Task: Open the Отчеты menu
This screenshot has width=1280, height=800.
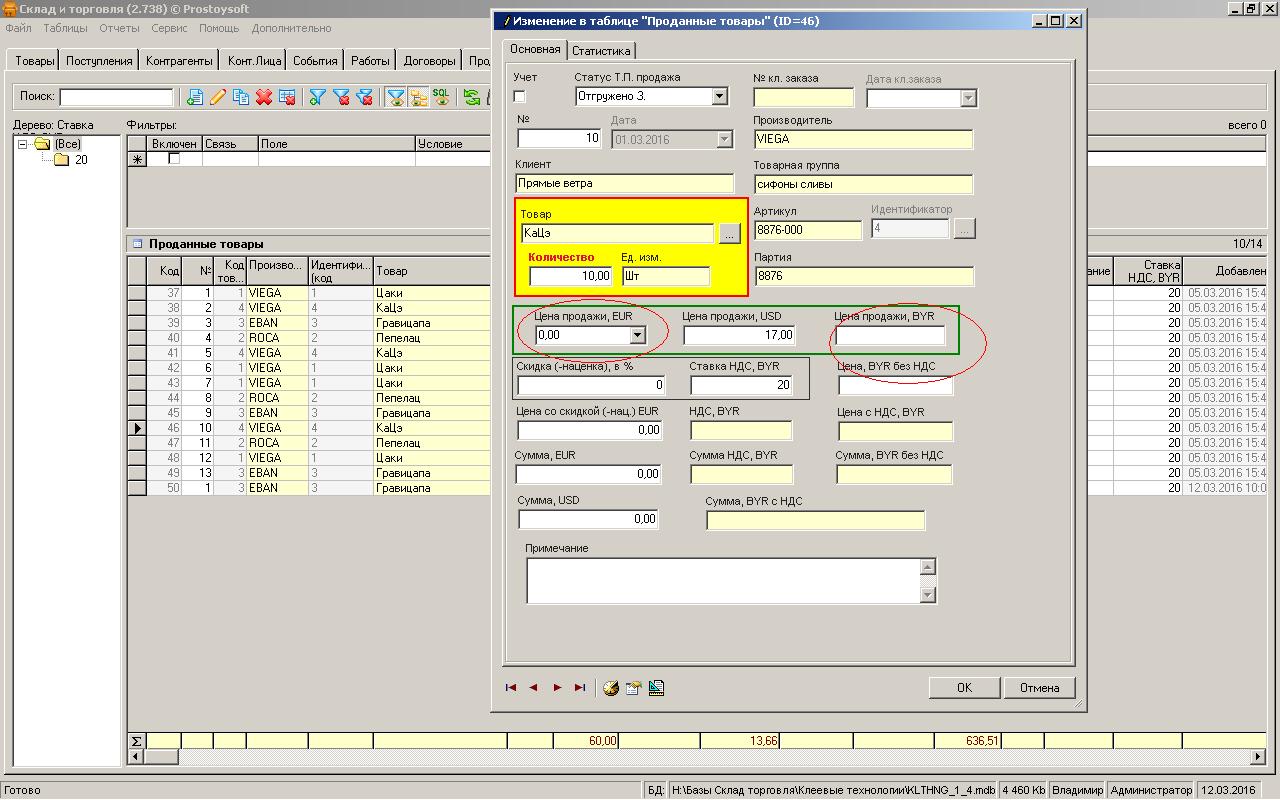Action: click(120, 29)
